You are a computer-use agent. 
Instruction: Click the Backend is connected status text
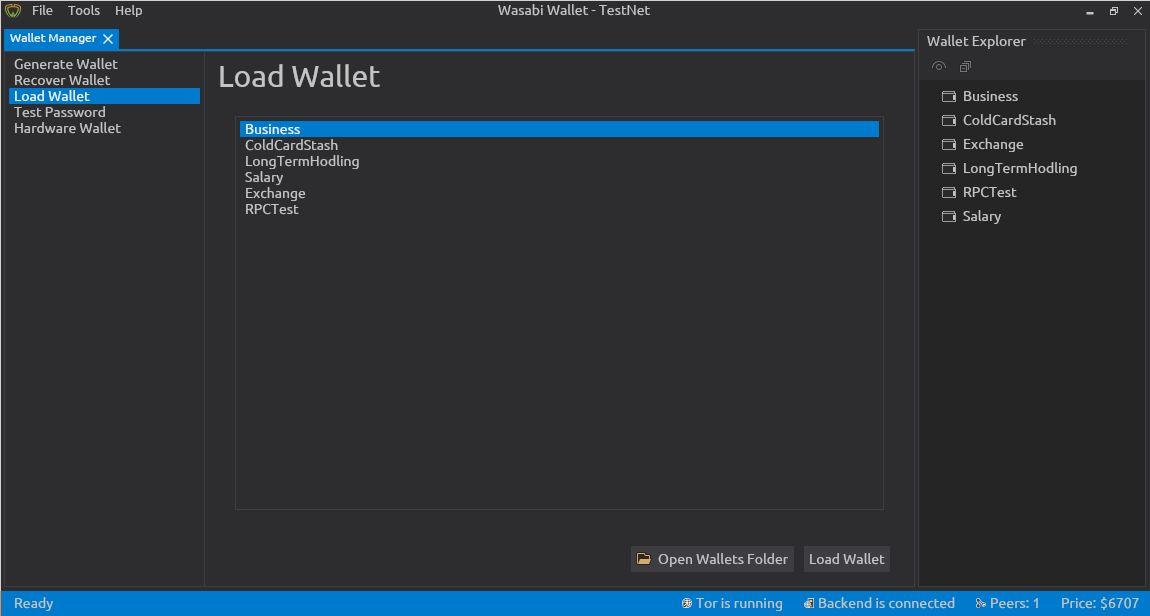(886, 604)
